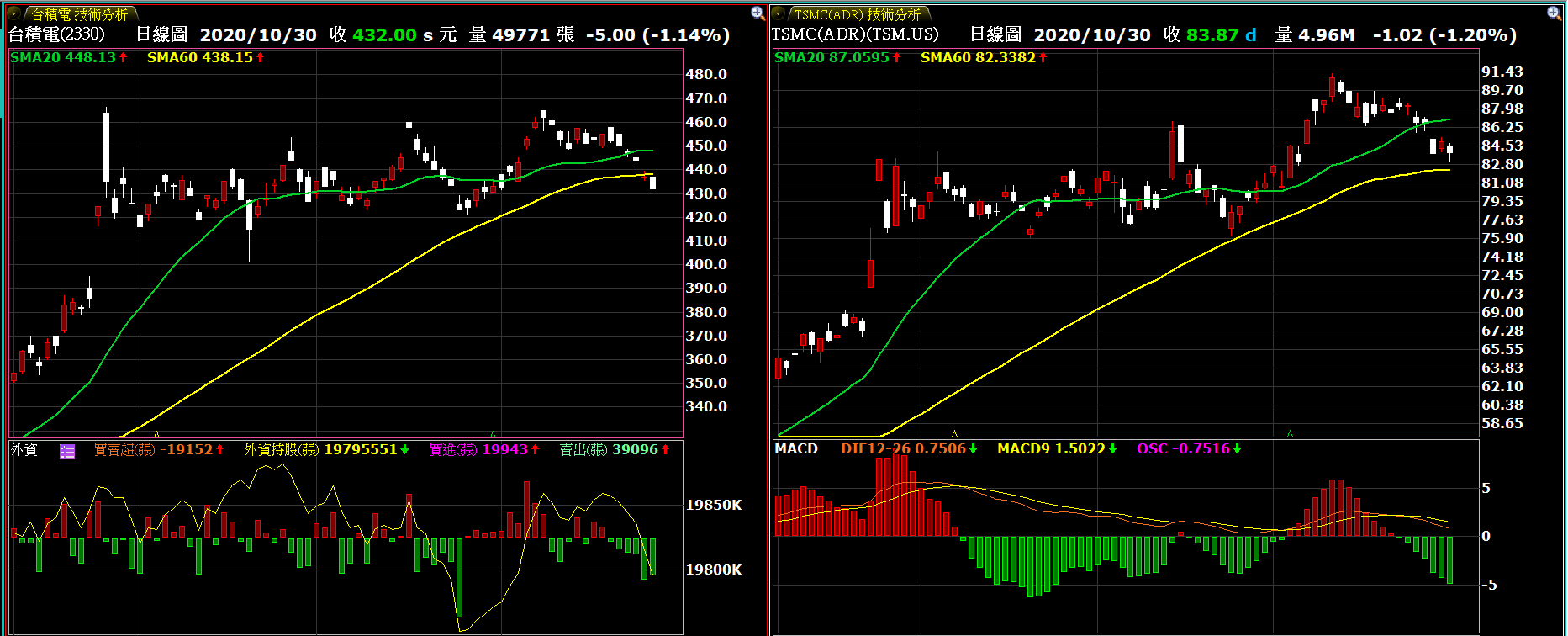Click the MACD indicator label
This screenshot has width=1568, height=636.
click(796, 449)
